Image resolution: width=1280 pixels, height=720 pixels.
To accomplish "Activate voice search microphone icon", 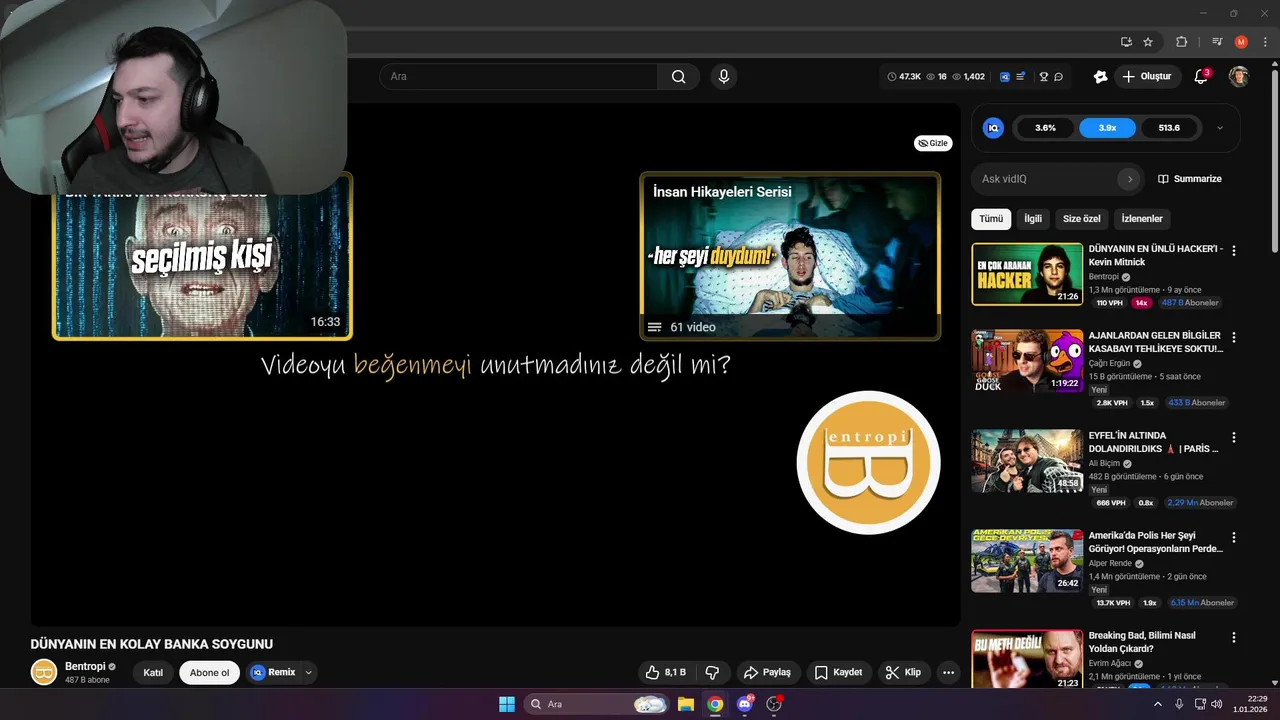I will tap(723, 77).
